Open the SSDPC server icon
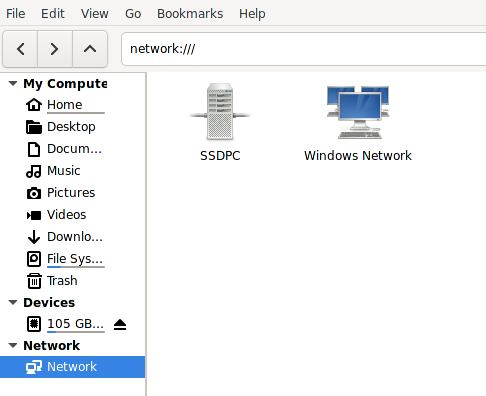486x396 pixels. click(220, 111)
